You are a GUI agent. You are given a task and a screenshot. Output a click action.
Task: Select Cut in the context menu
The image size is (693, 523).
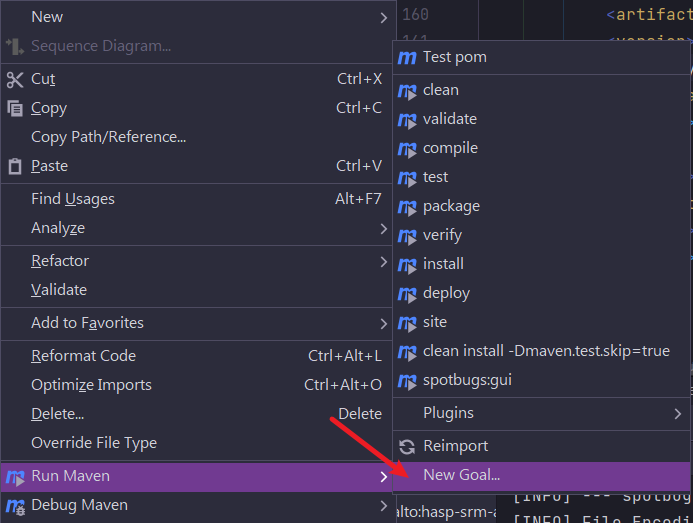tap(197, 79)
